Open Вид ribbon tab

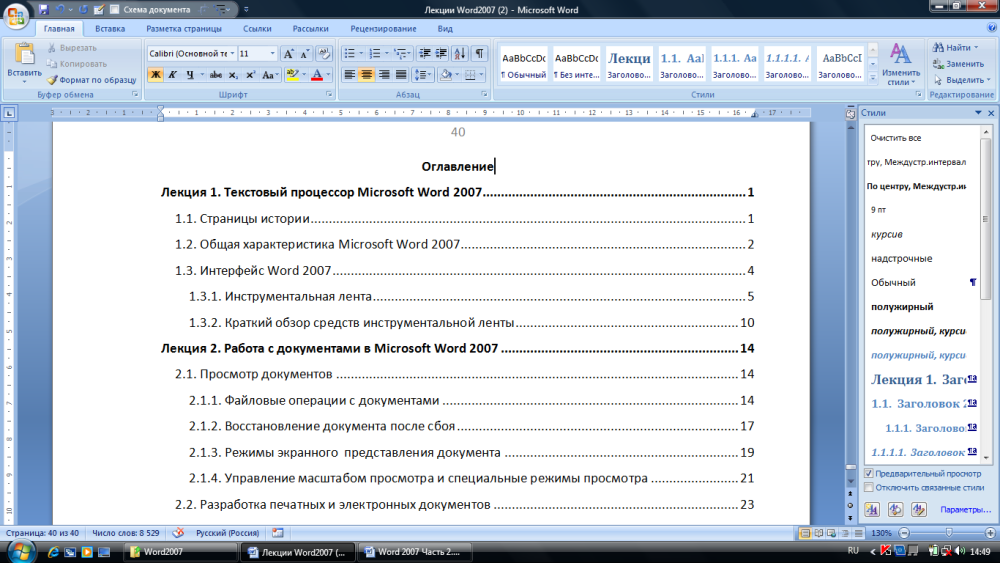[x=445, y=29]
